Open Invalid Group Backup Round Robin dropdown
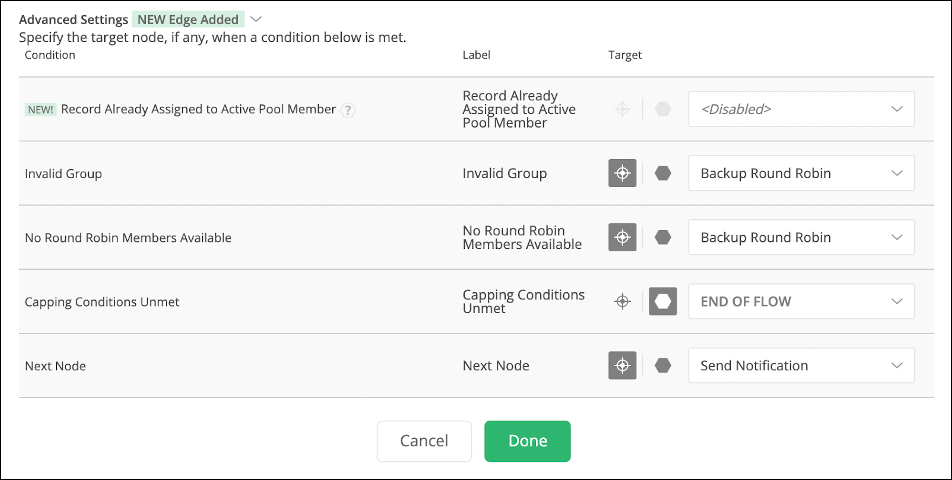Viewport: 952px width, 480px height. point(801,173)
